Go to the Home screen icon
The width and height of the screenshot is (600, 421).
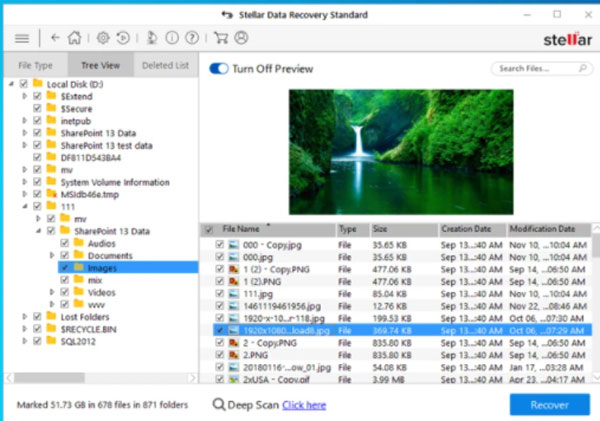(x=74, y=38)
